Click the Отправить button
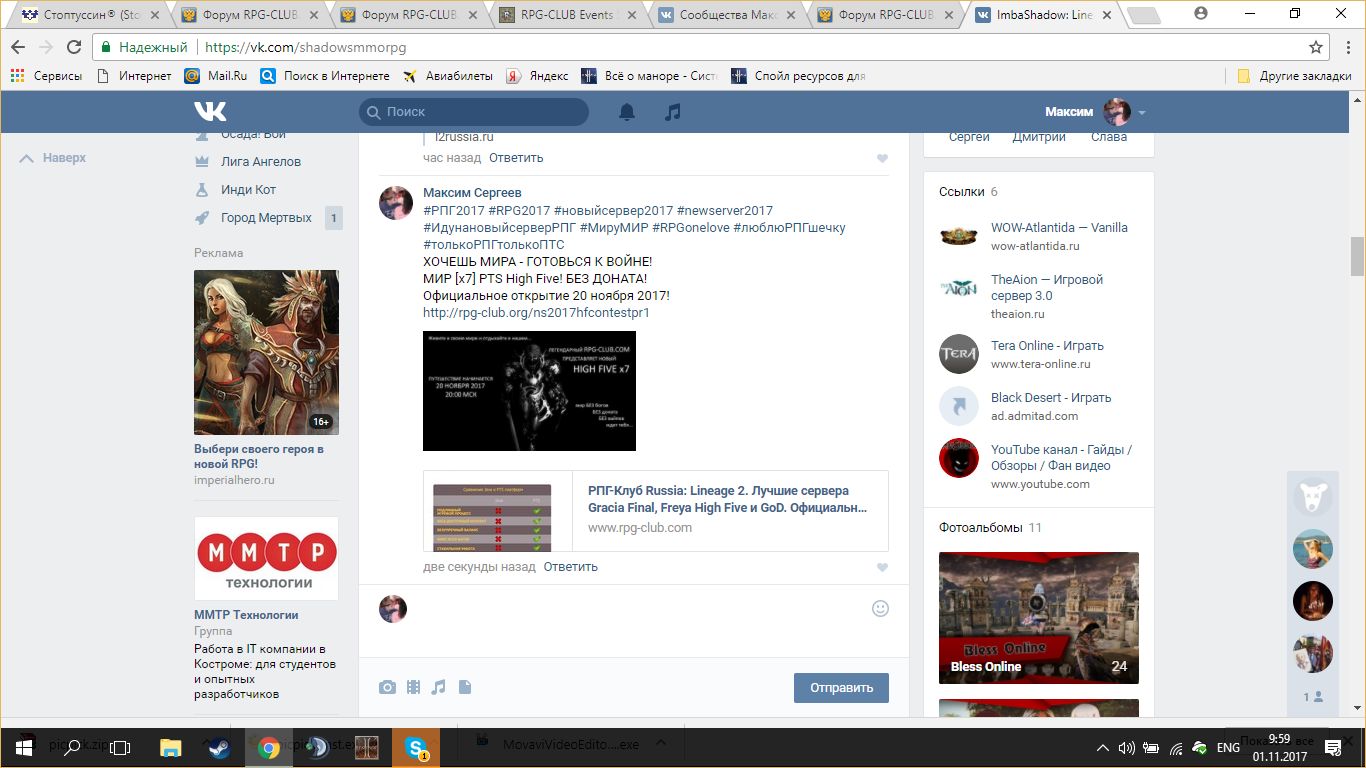Viewport: 1366px width, 768px height. (841, 687)
